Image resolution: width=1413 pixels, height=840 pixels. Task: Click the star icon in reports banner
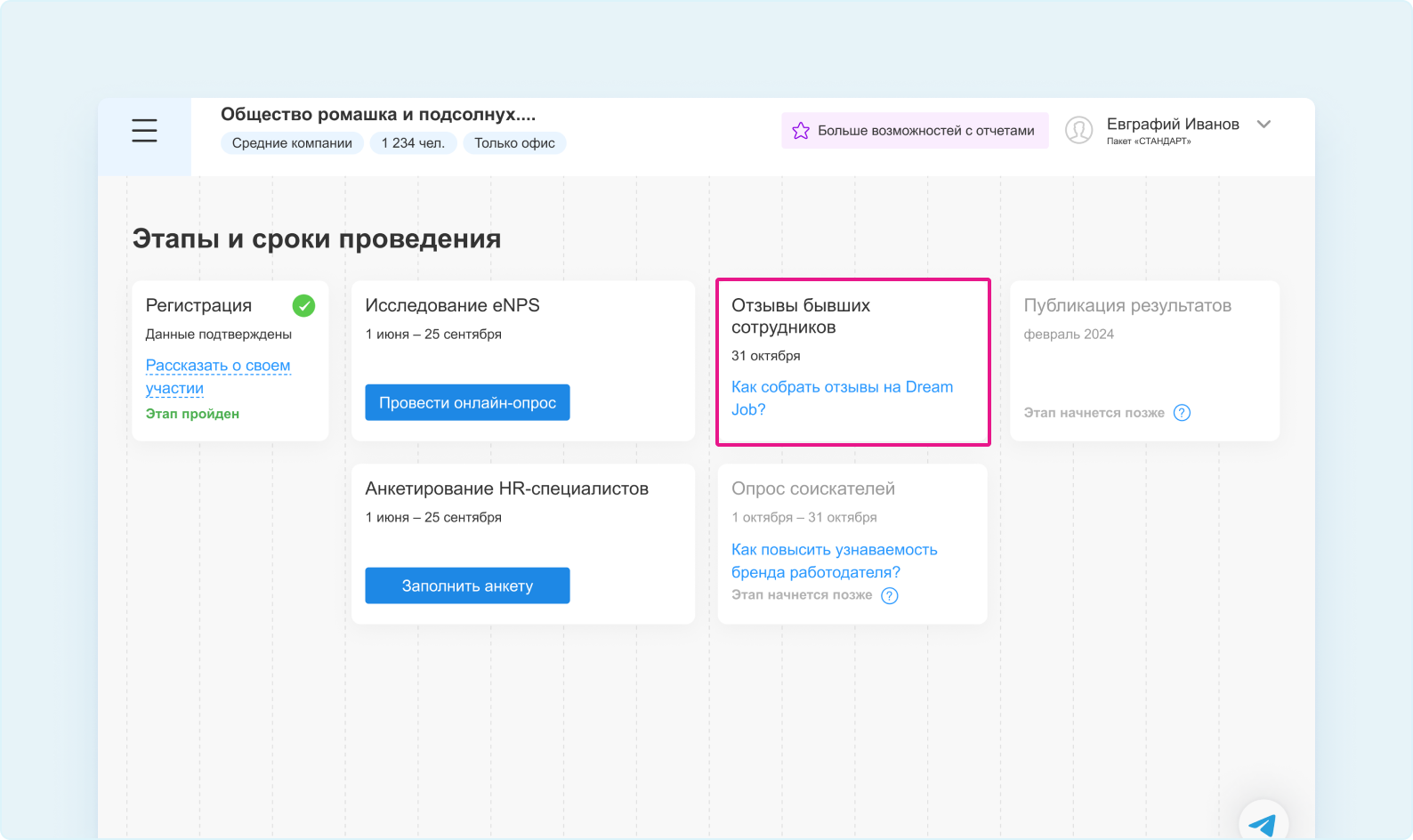pos(801,131)
